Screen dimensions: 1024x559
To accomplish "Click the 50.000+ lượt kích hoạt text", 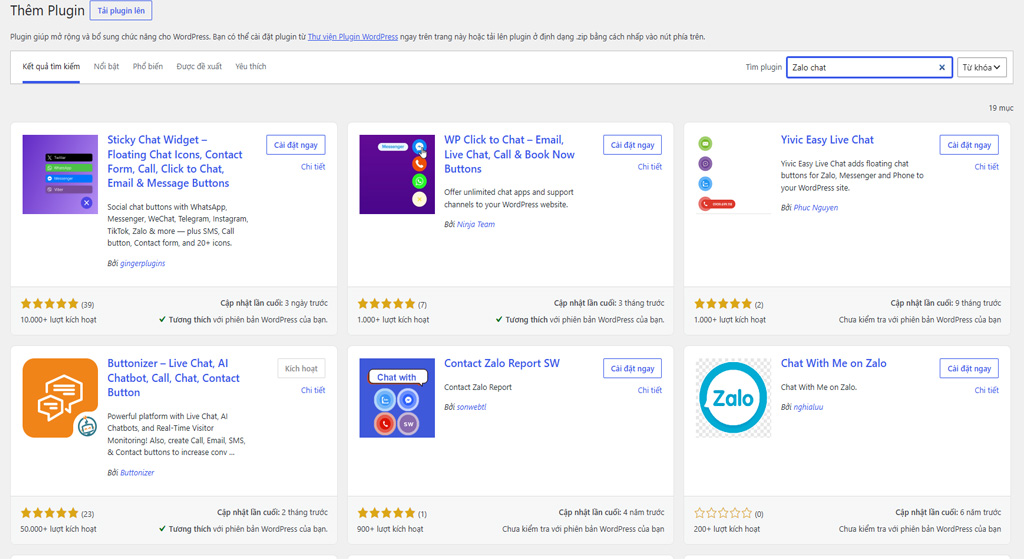I will tap(59, 529).
